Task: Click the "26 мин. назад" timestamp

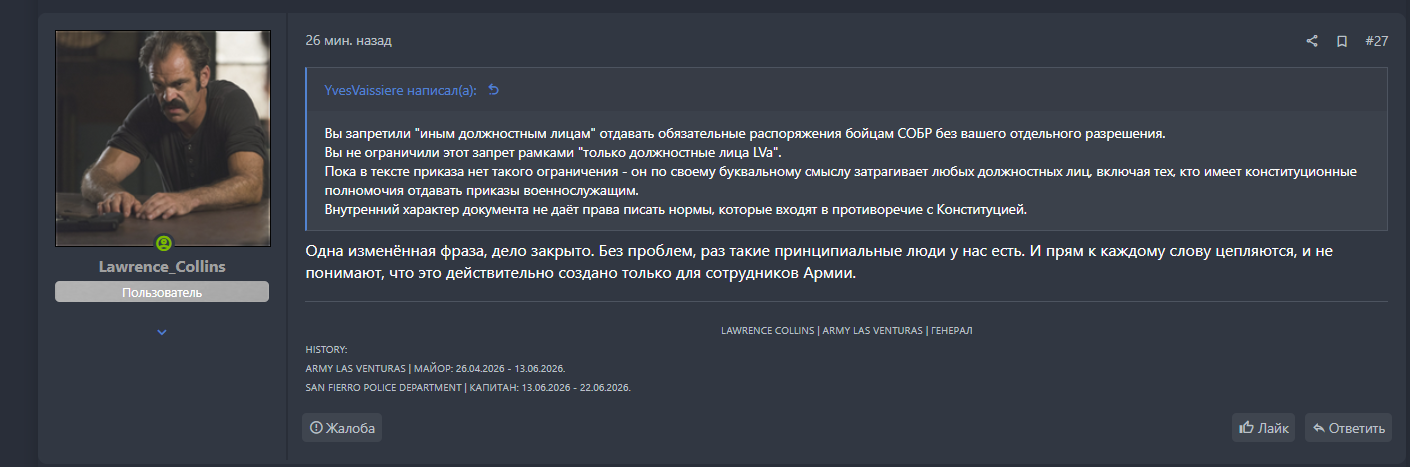Action: pyautogui.click(x=349, y=41)
